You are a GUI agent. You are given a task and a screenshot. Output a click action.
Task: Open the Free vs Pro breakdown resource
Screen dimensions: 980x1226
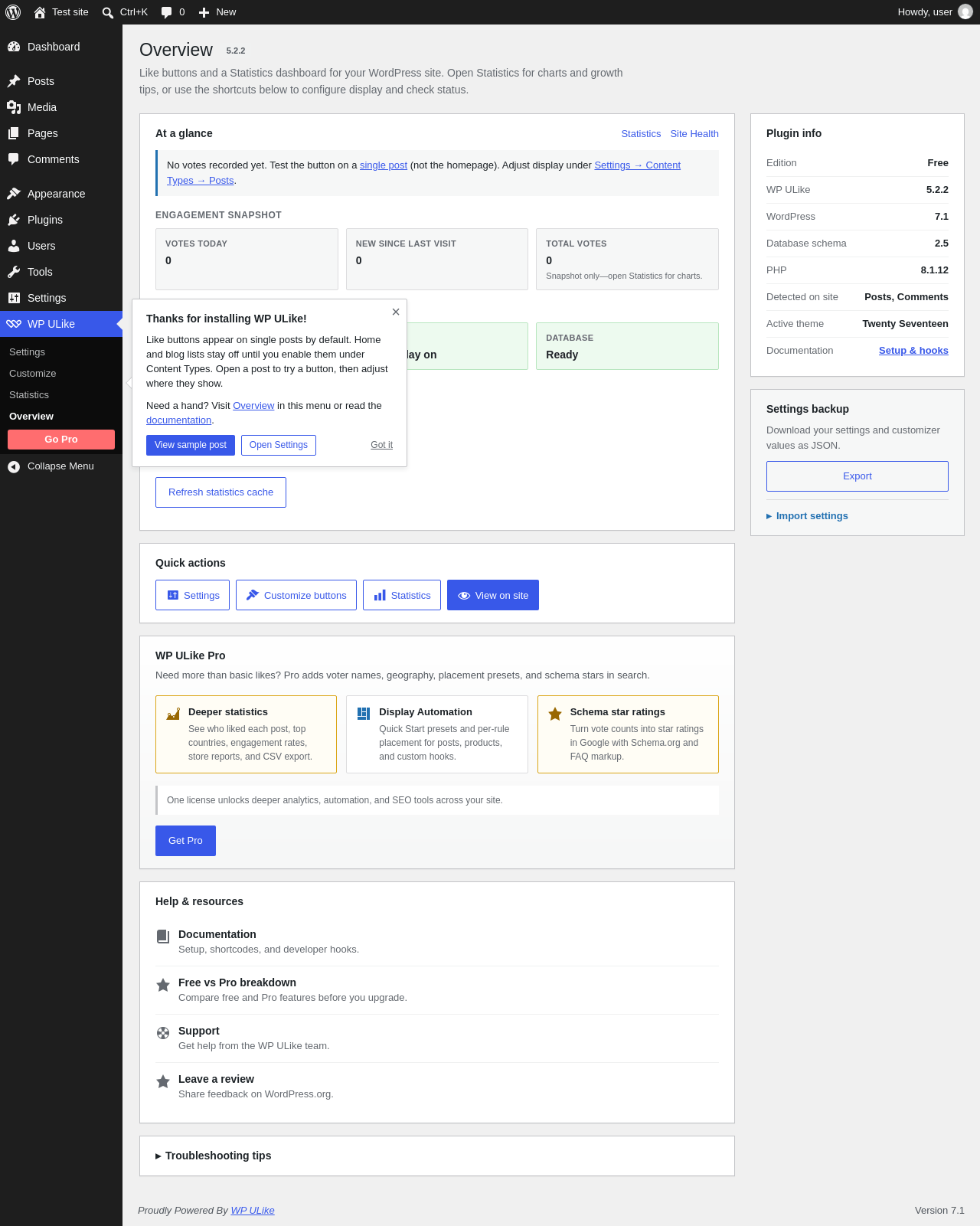(x=437, y=990)
